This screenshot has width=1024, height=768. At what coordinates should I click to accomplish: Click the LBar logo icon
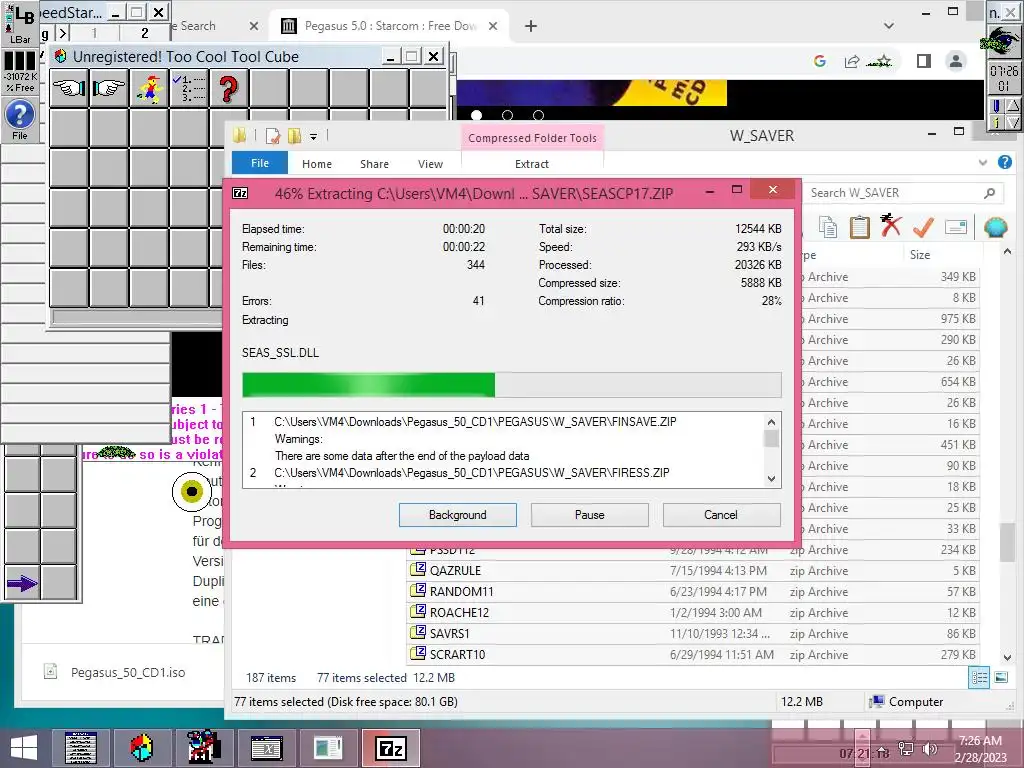pyautogui.click(x=20, y=24)
